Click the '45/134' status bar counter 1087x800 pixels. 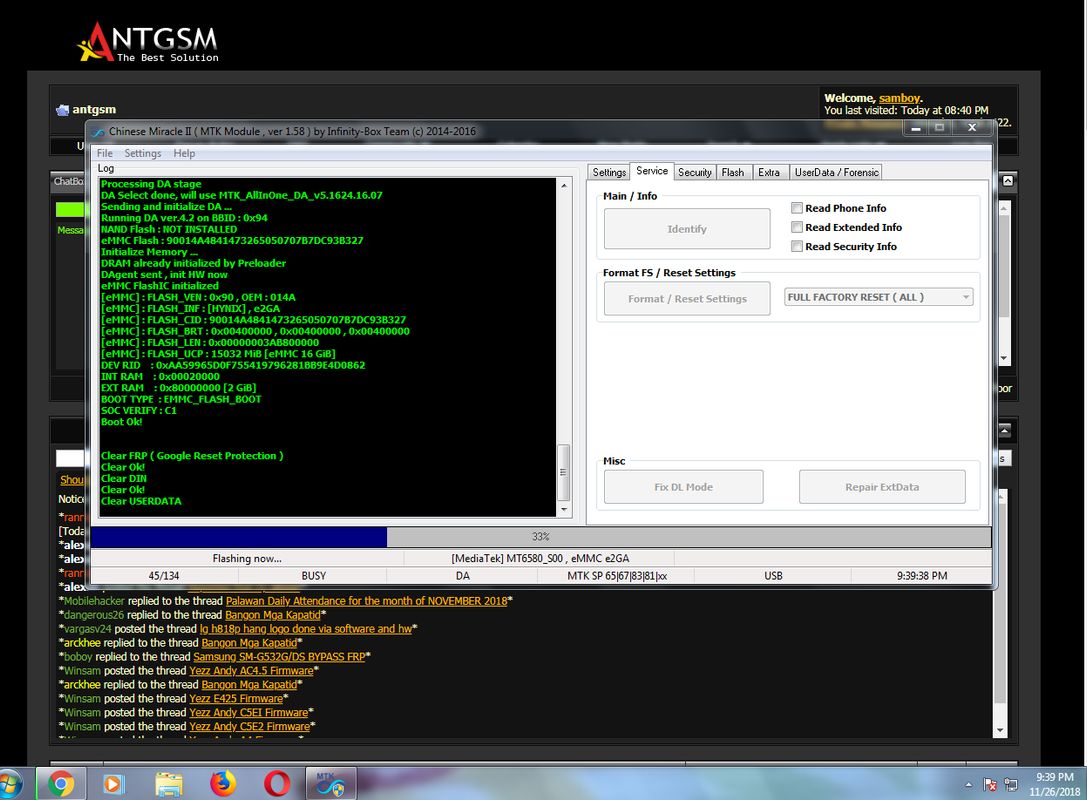[164, 575]
